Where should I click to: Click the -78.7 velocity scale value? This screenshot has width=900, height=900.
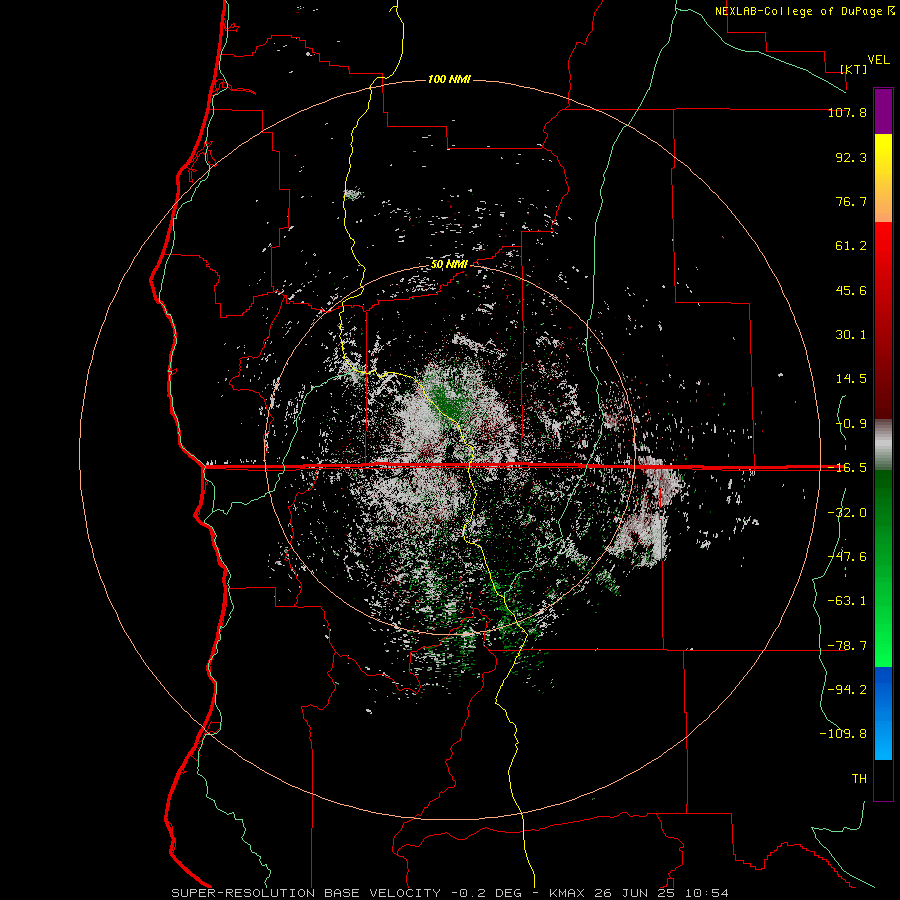click(847, 646)
